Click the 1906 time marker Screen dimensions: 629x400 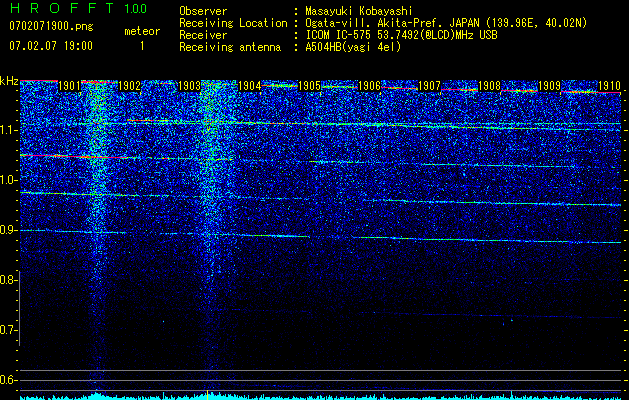369,86
